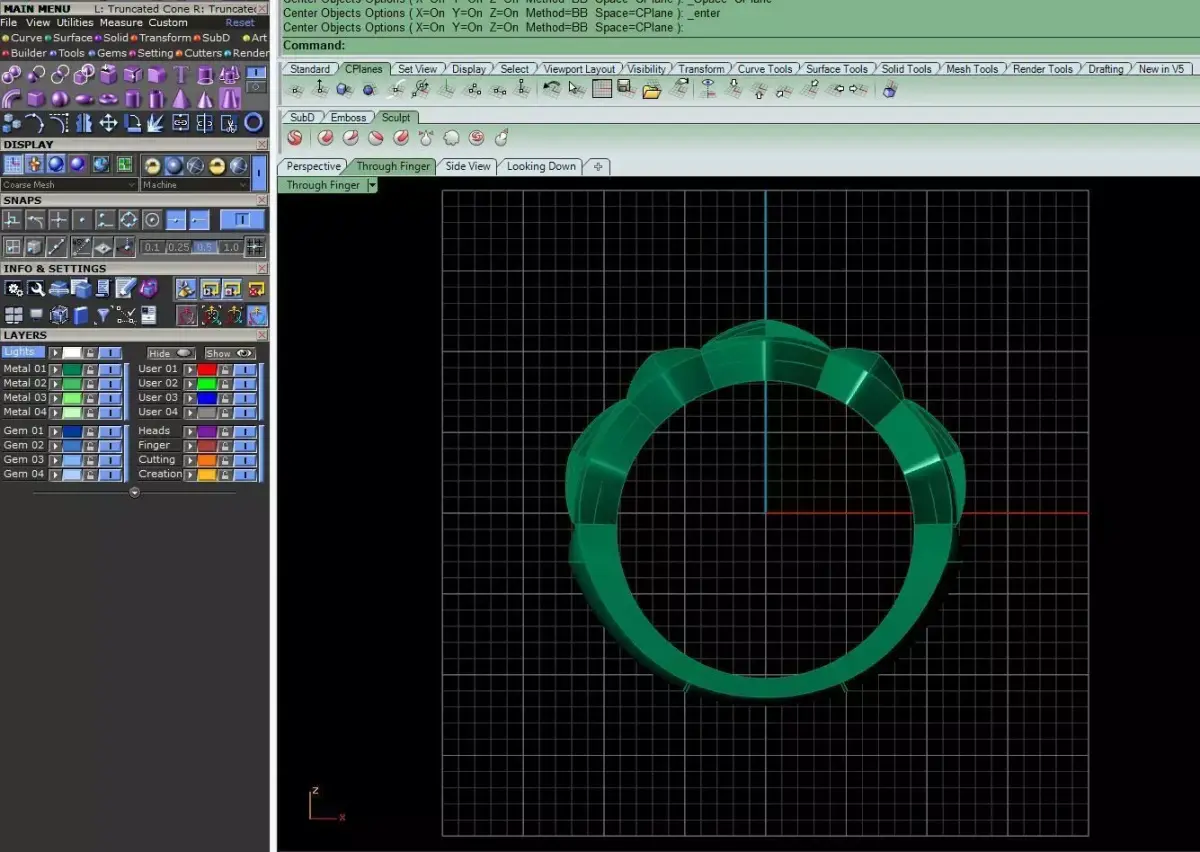Click the Metal 01 dark green color swatch
Screen dimensions: 1200x852
pyautogui.click(x=72, y=369)
